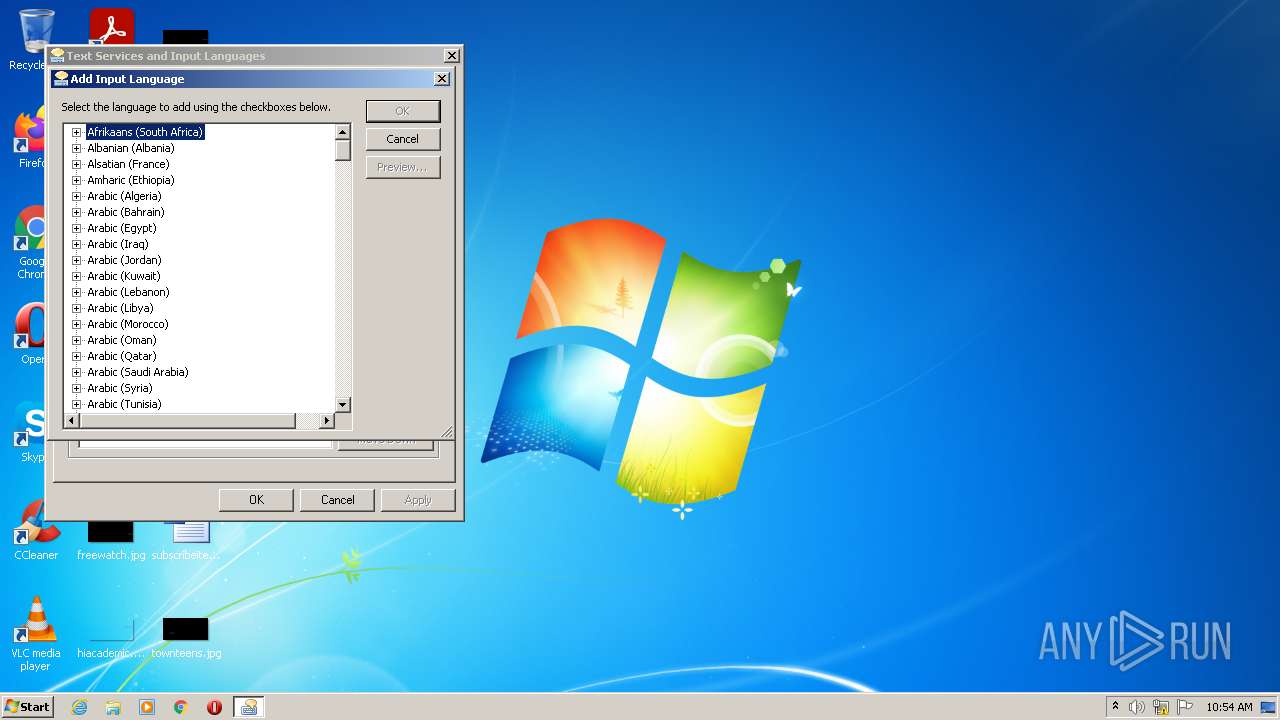Expand Arabic (Bahrain) plus box
This screenshot has height=720, width=1280.
(76, 212)
